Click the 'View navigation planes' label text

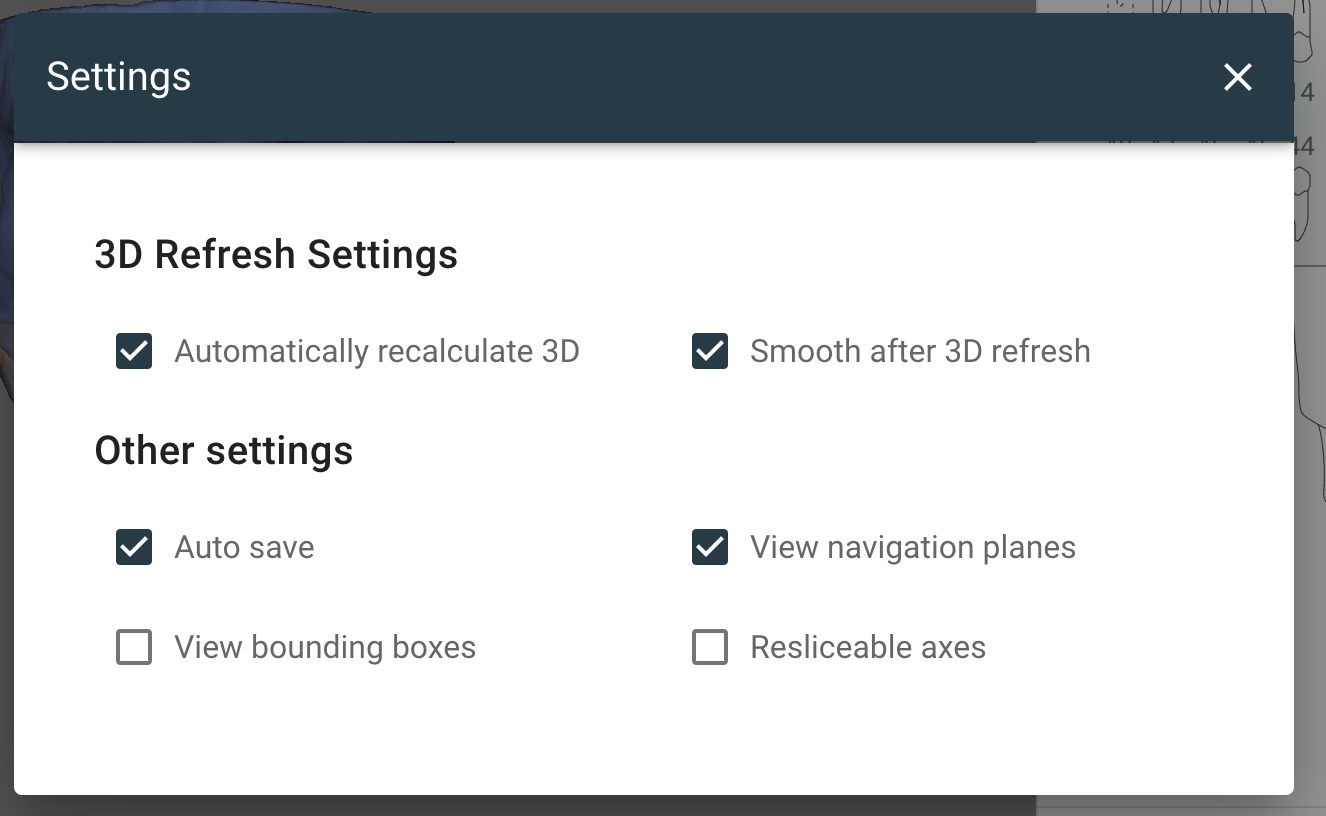[x=912, y=548]
